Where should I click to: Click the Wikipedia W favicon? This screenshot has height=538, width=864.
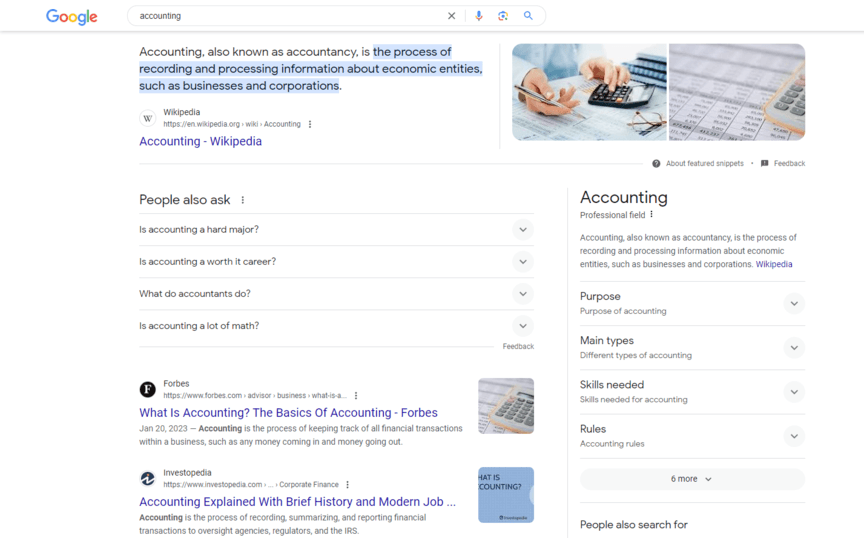[148, 118]
